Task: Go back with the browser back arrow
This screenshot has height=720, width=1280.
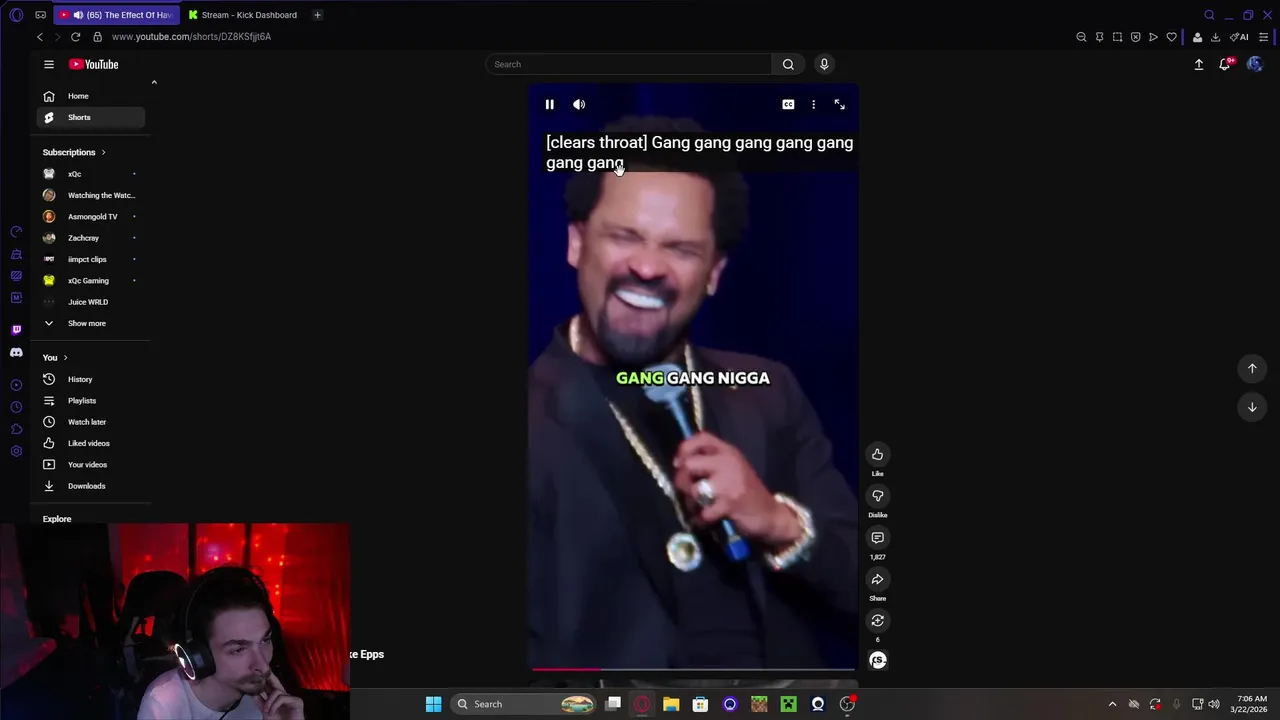Action: (x=40, y=37)
